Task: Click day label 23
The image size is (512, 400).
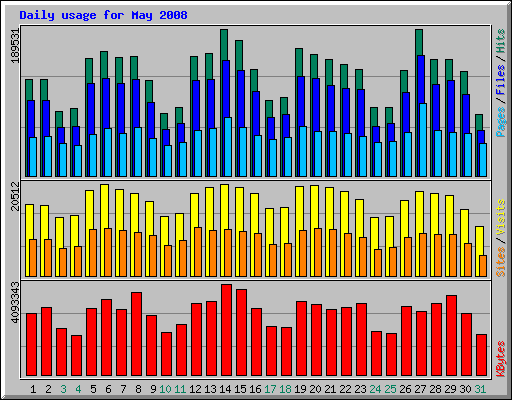Action: [360, 389]
